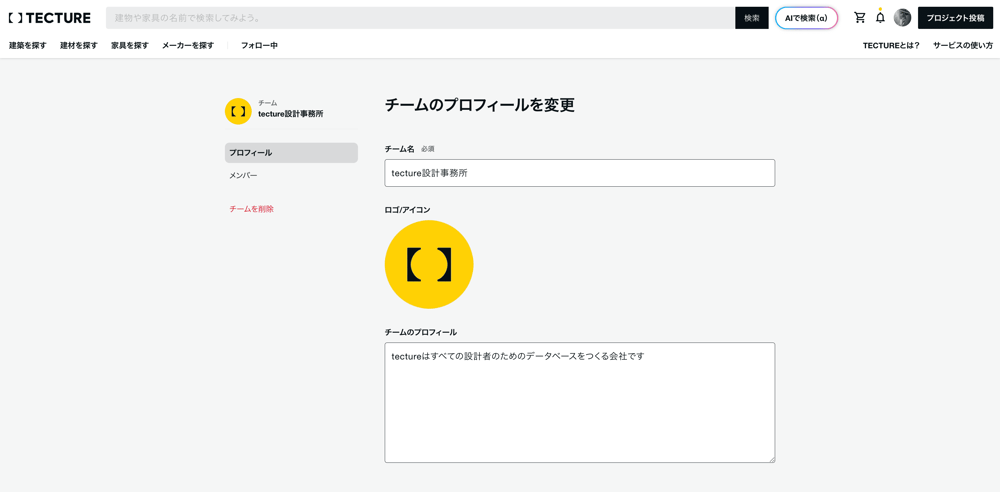Click the red チームを削除 link
Image resolution: width=1000 pixels, height=492 pixels.
pos(251,209)
